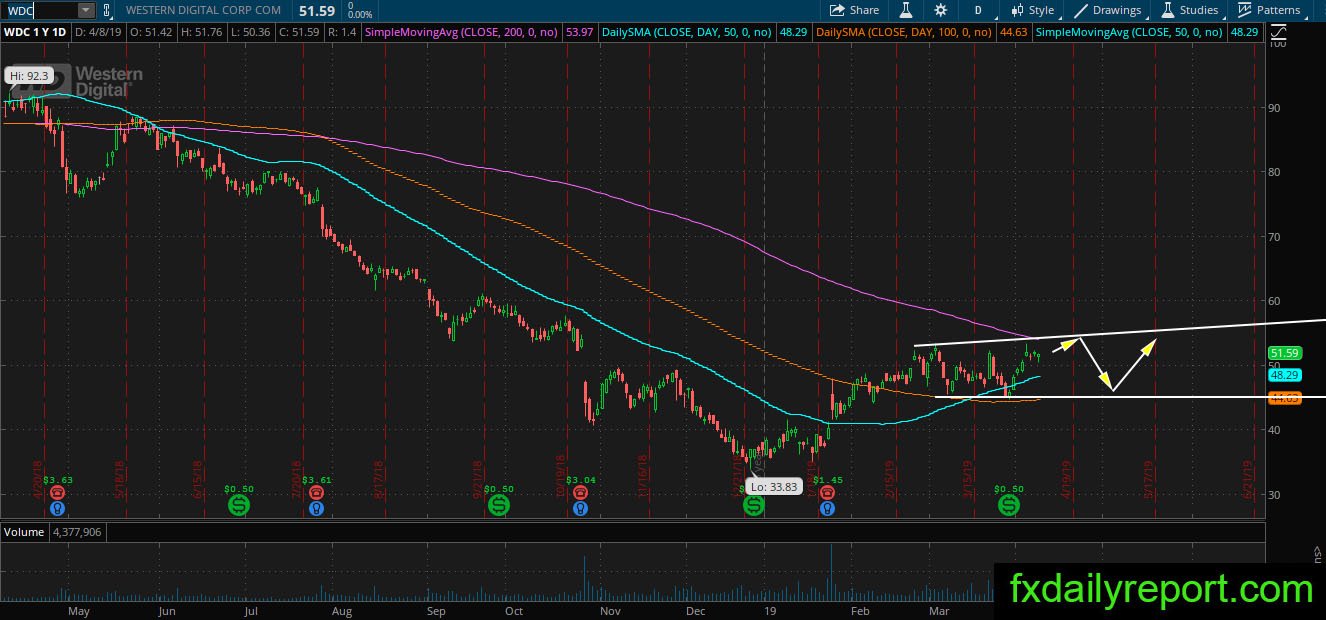Click the earnings phone icon for $1.45
Image resolution: width=1326 pixels, height=620 pixels.
(827, 492)
